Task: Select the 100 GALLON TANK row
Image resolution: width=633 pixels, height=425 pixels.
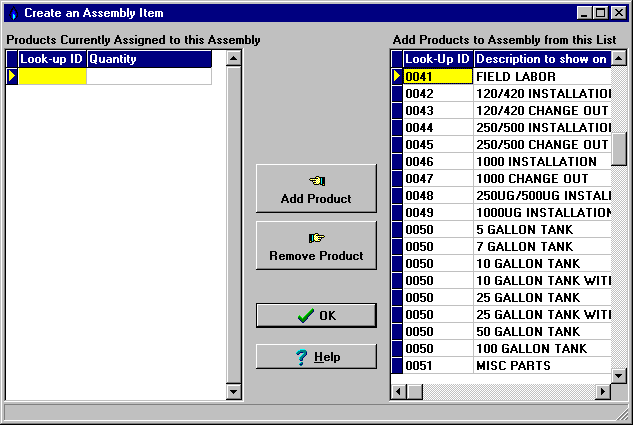Action: 541,349
